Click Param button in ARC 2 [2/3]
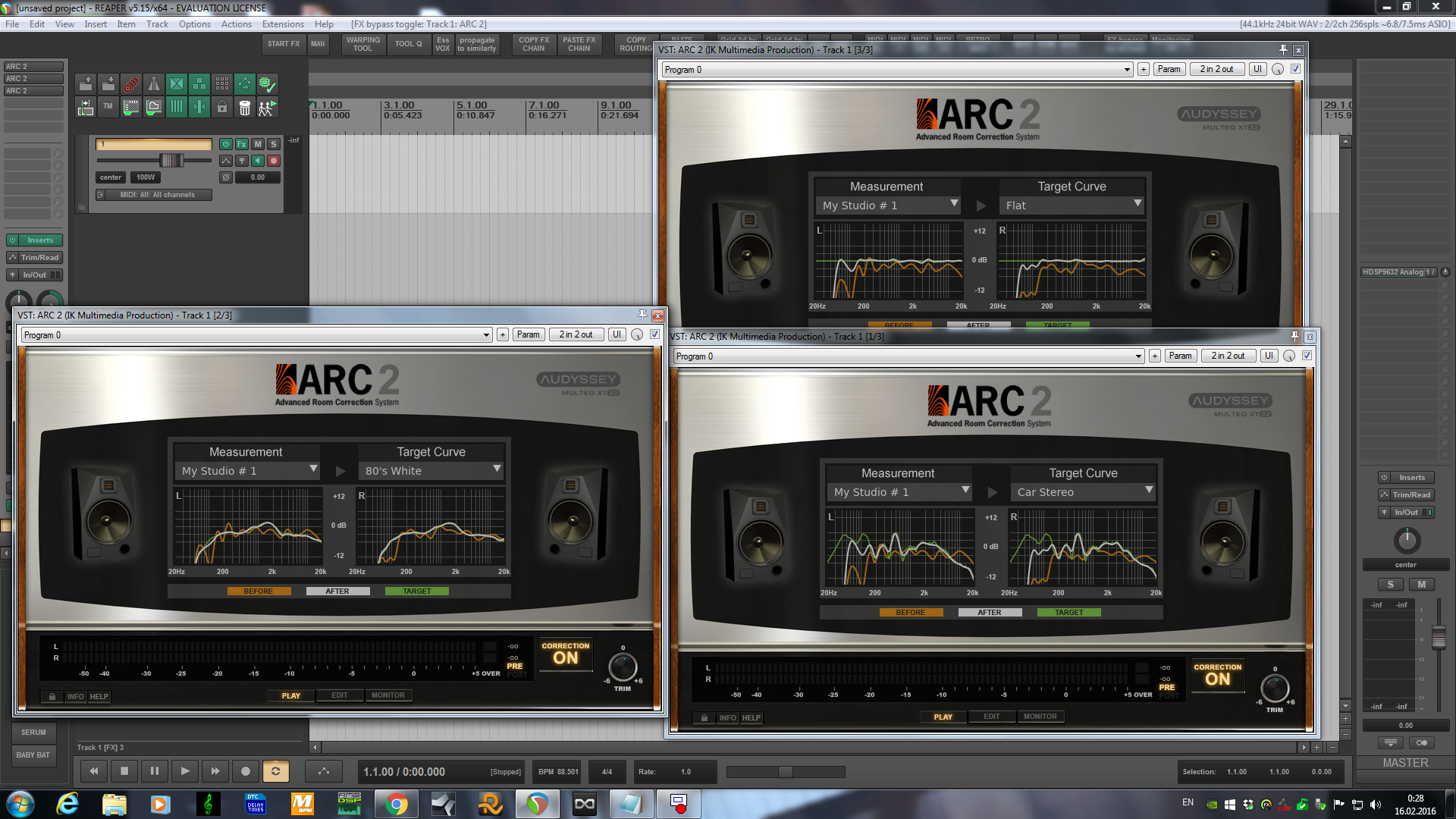The width and height of the screenshot is (1456, 819). [529, 334]
